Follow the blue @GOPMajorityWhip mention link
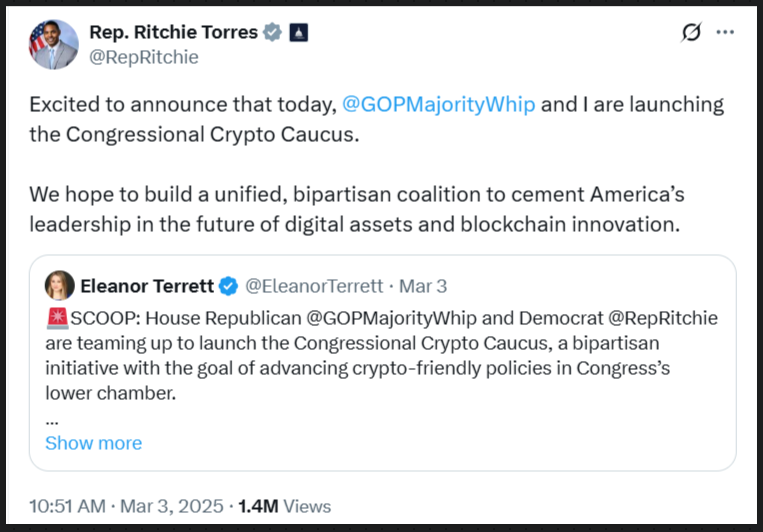763x532 pixels. [438, 105]
